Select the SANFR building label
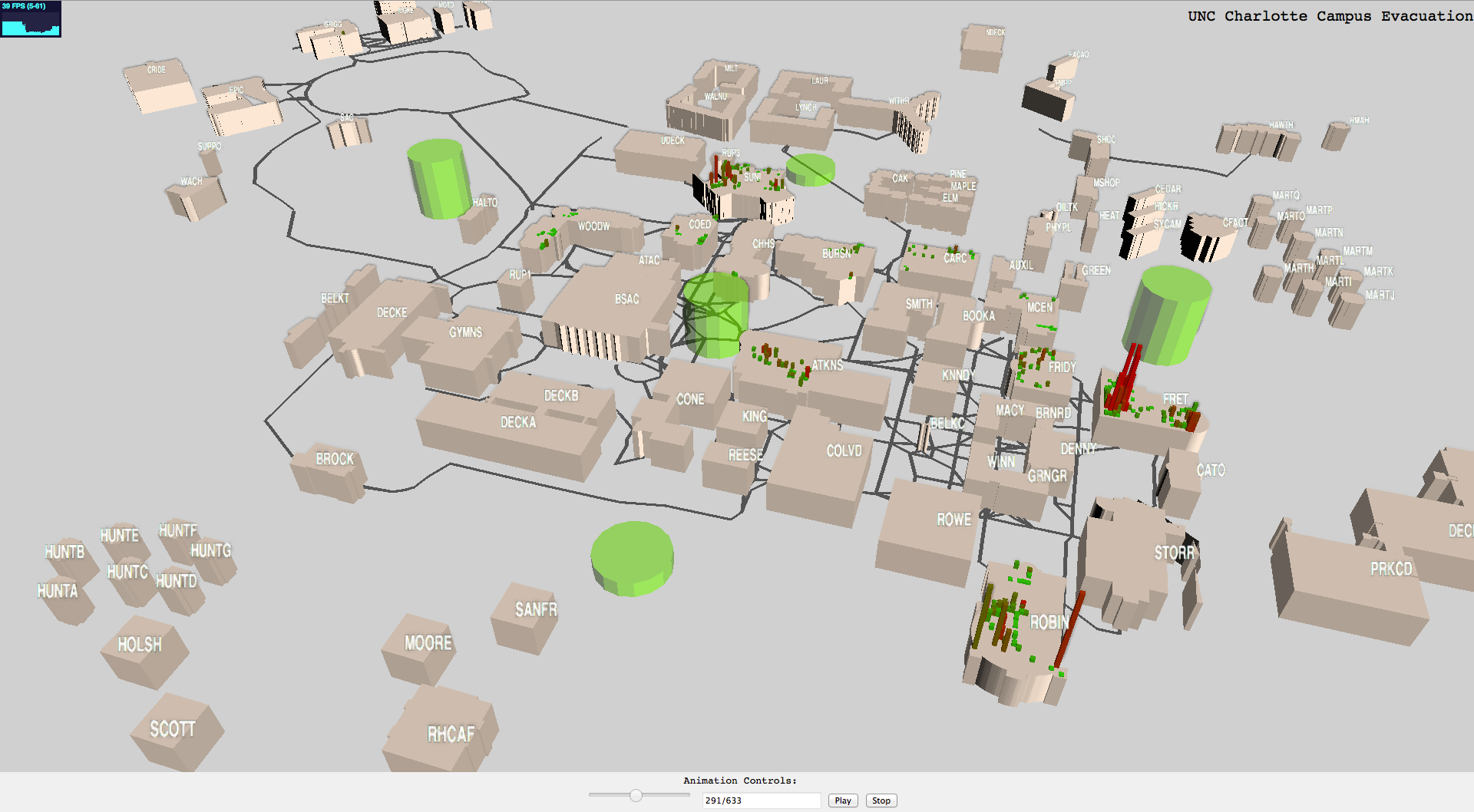Screen dimensions: 1474x812 536,610
